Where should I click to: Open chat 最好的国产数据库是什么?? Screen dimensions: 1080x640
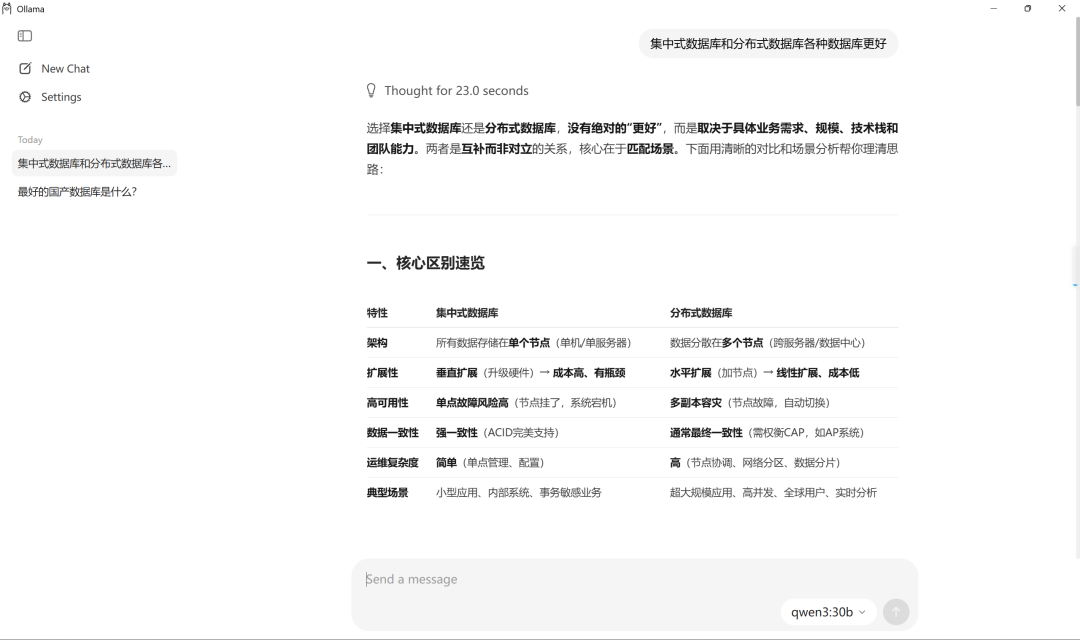[77, 192]
